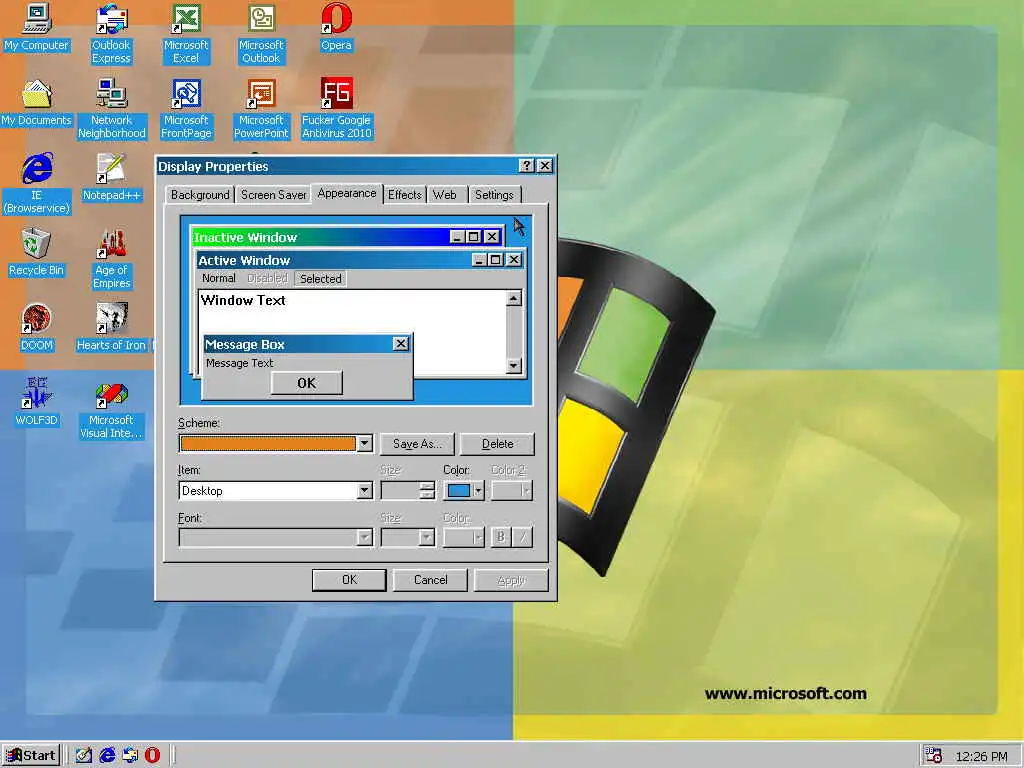This screenshot has height=768, width=1024.
Task: Switch to the Screen Saver tab
Action: 273,195
